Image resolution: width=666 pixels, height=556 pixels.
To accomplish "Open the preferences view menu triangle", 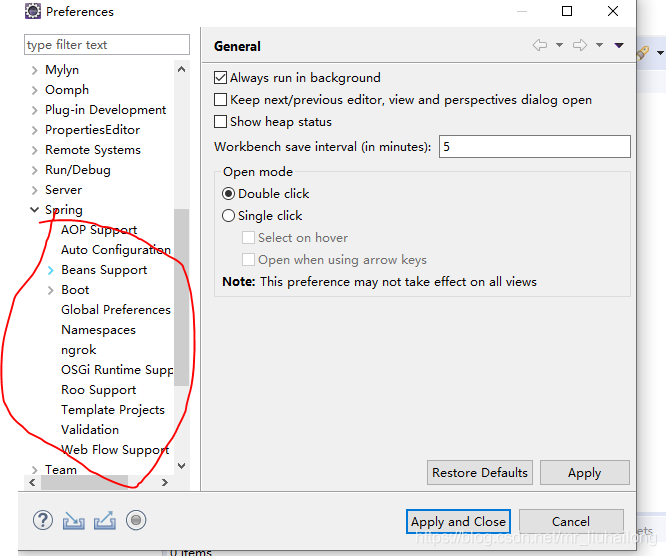I will click(619, 45).
